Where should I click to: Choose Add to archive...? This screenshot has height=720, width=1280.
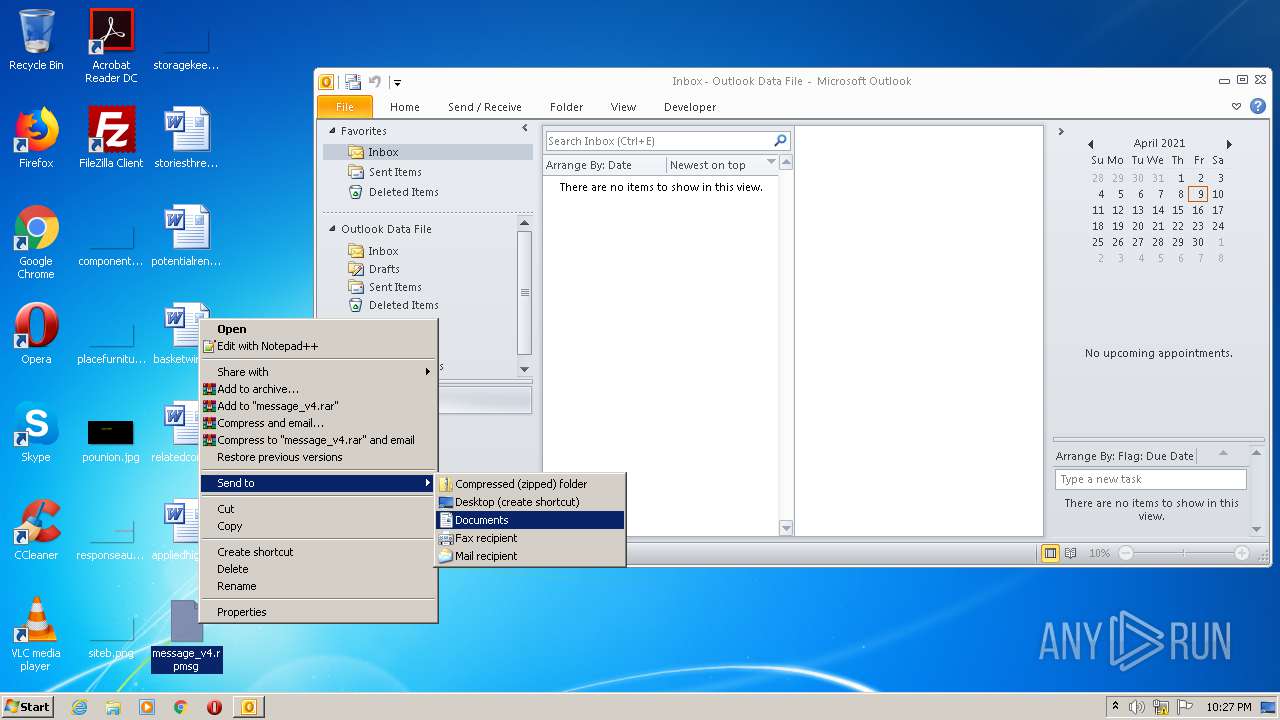pyautogui.click(x=319, y=389)
